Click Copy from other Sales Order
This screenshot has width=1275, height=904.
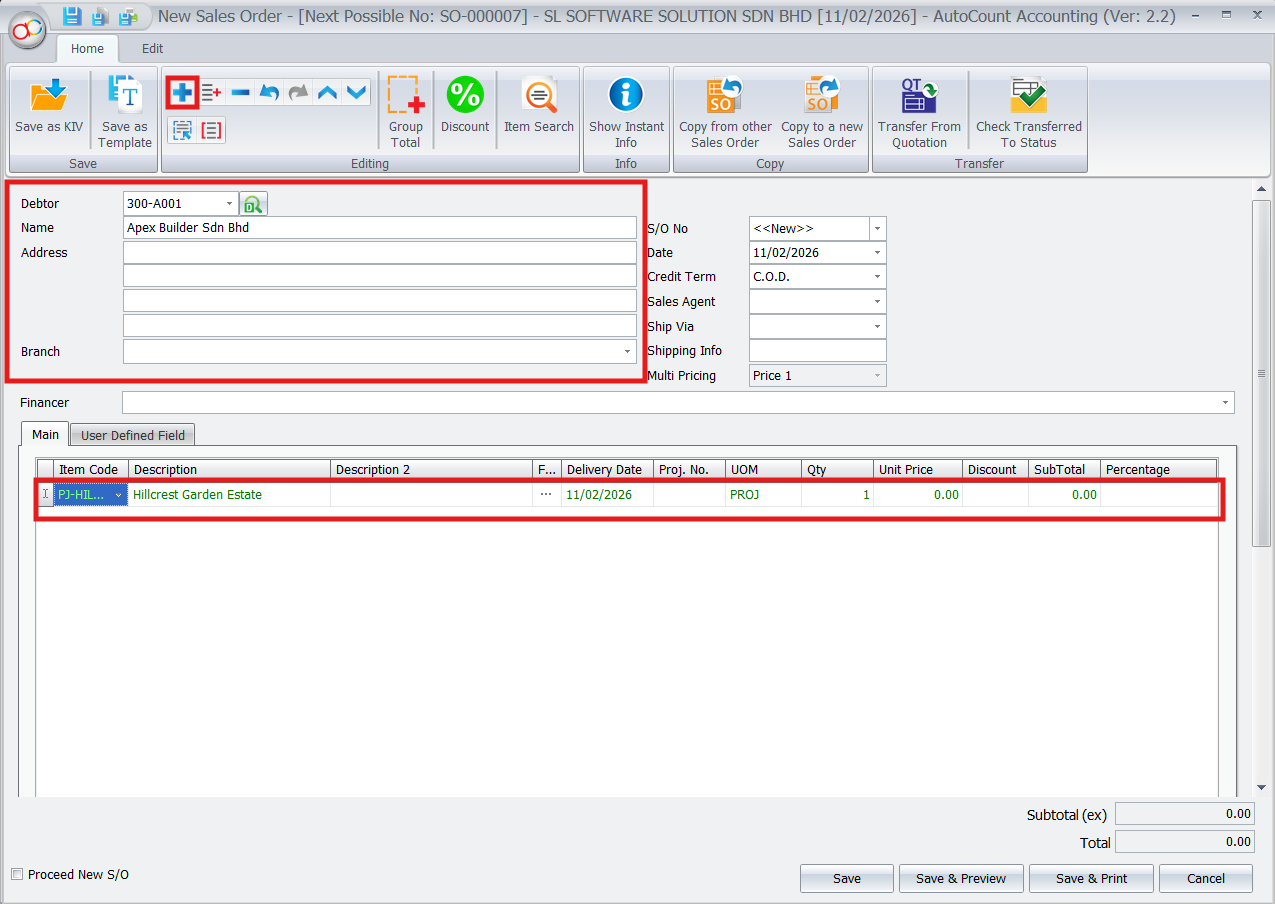coord(725,97)
